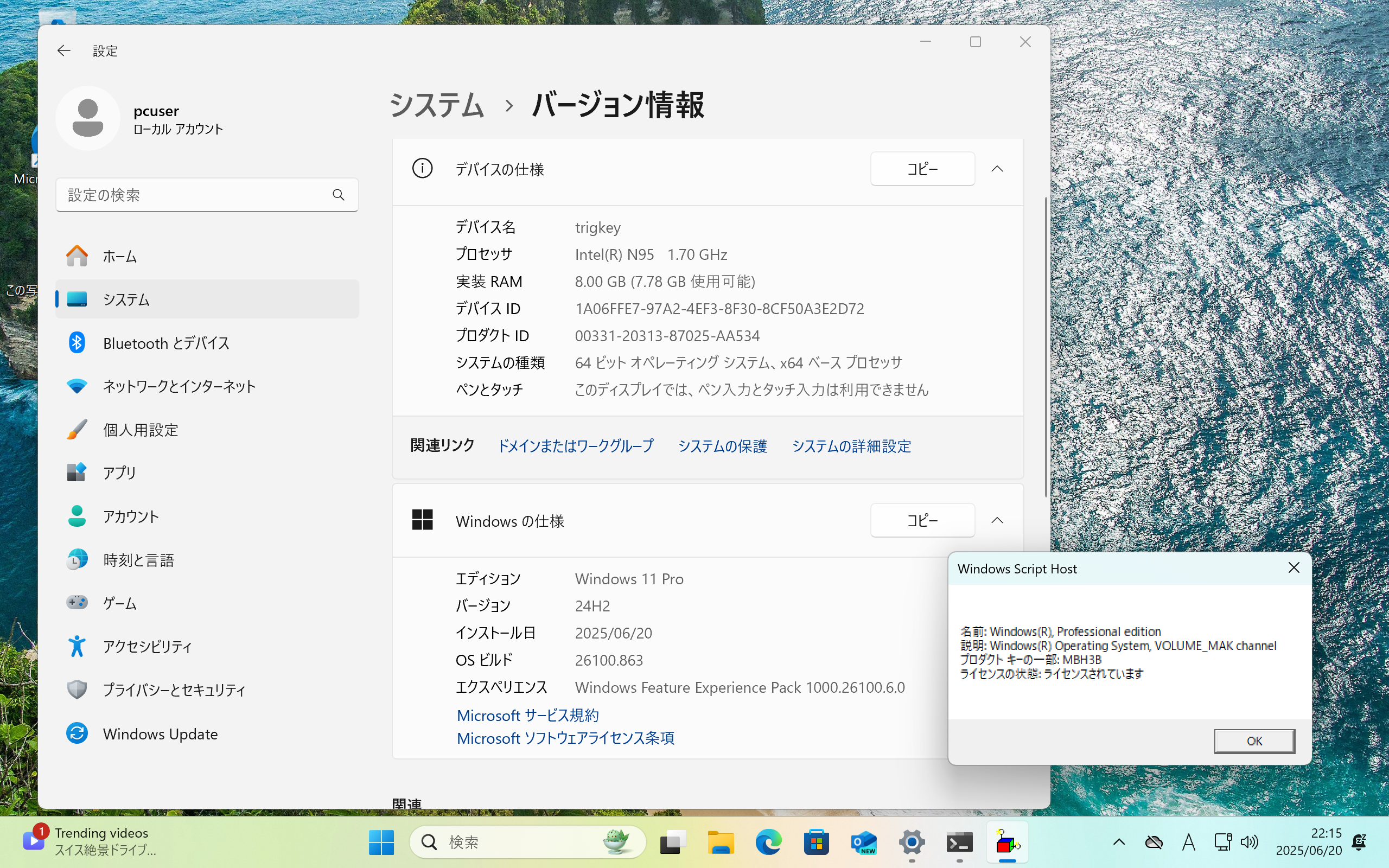Click the taskbar 検索 search box
Viewport: 1389px width, 868px height.
click(527, 842)
